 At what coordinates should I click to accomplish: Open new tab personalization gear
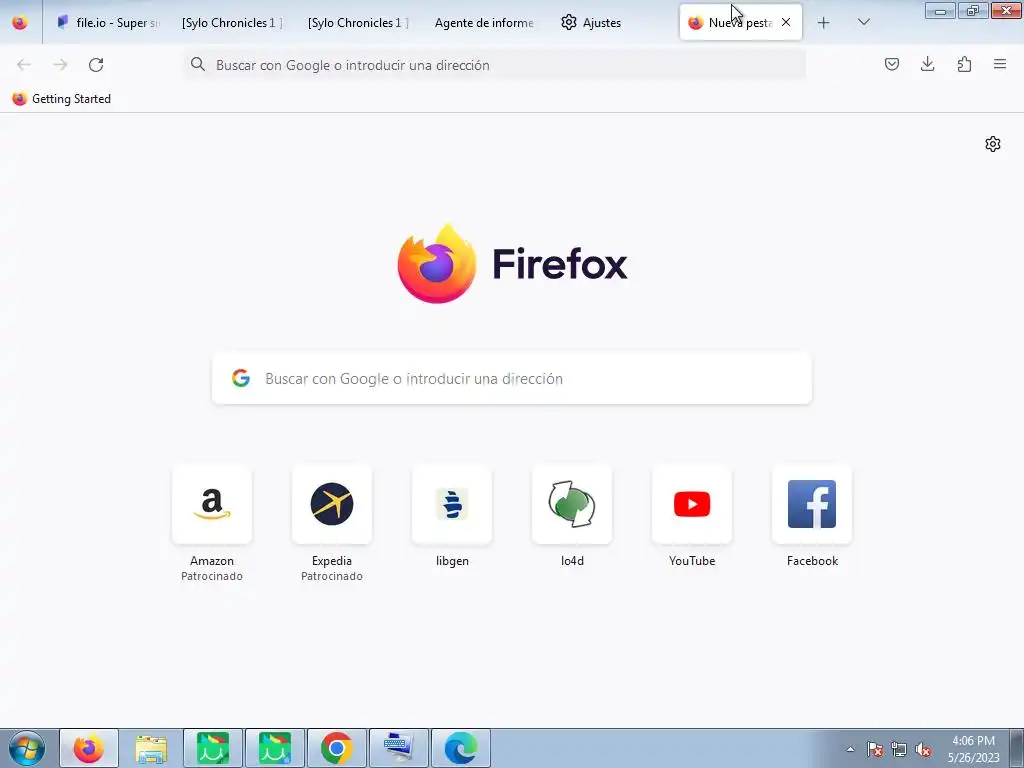993,144
